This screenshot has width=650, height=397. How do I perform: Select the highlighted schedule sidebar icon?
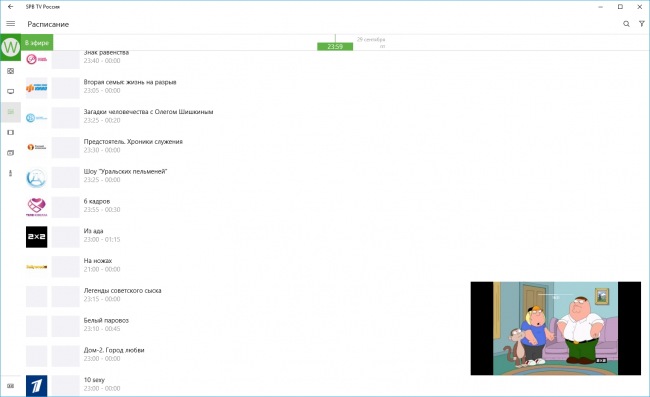(x=11, y=112)
